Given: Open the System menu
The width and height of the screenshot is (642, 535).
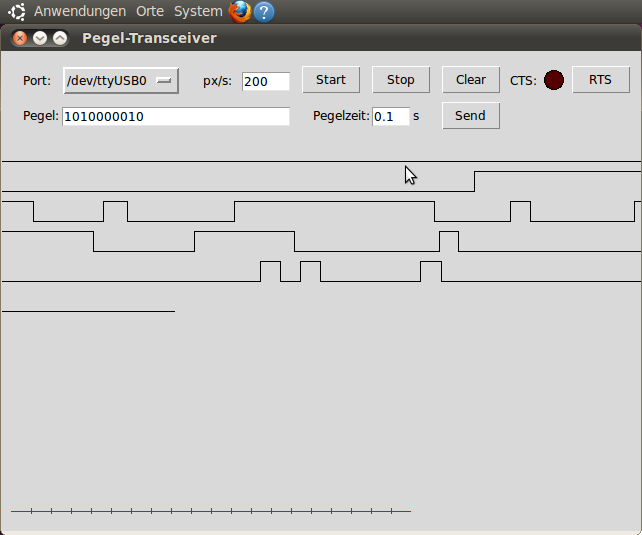Looking at the screenshot, I should 198,12.
